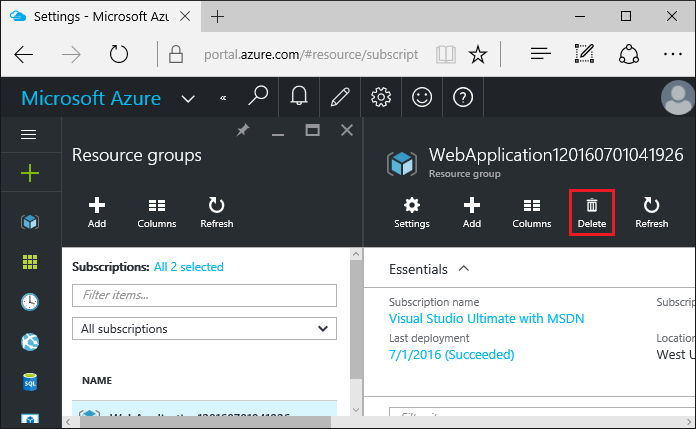Open Visual Studio Ultimate with MSDN link
696x429 pixels.
pyautogui.click(x=486, y=319)
